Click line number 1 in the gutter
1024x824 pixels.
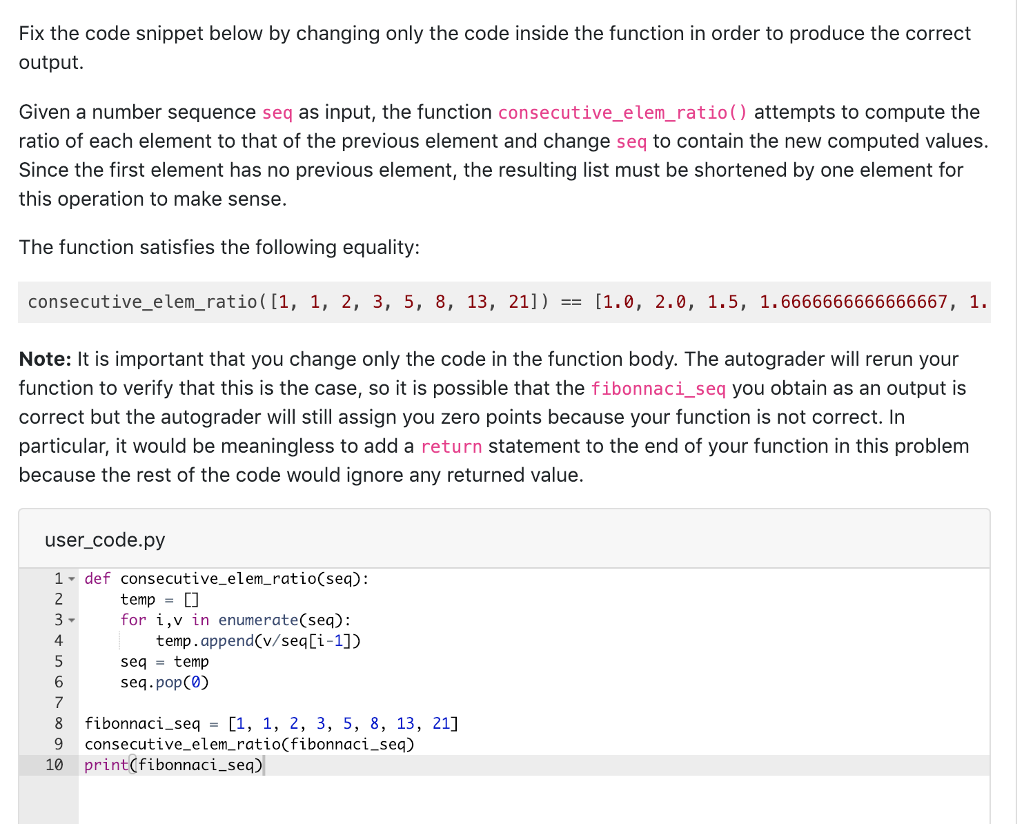[58, 578]
